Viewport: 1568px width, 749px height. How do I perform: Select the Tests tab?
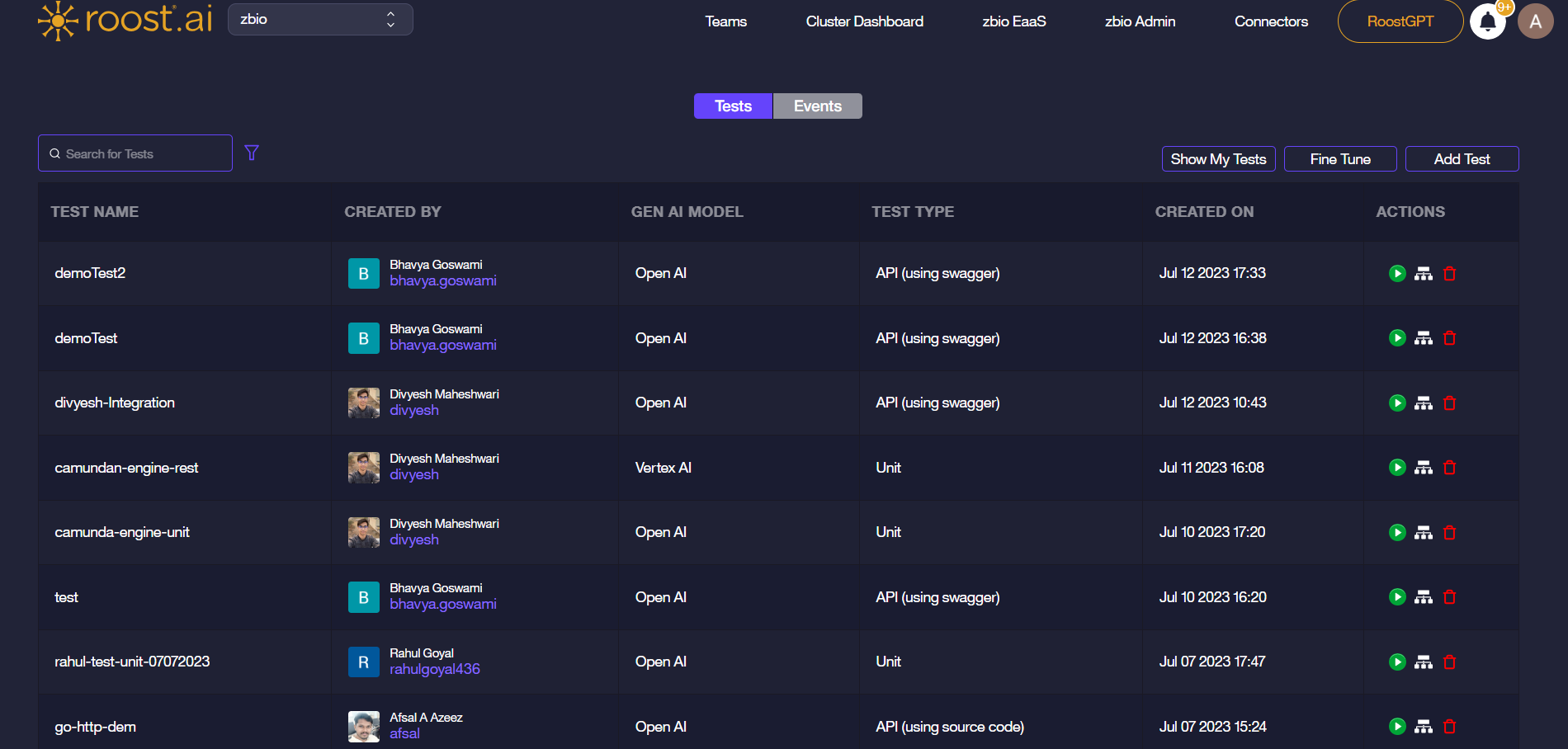coord(733,106)
